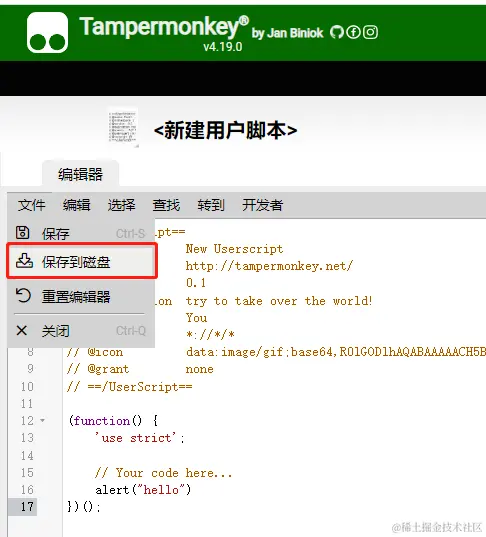This screenshot has height=537, width=486.
Task: Click the save-to-disk download icon
Action: click(24, 261)
